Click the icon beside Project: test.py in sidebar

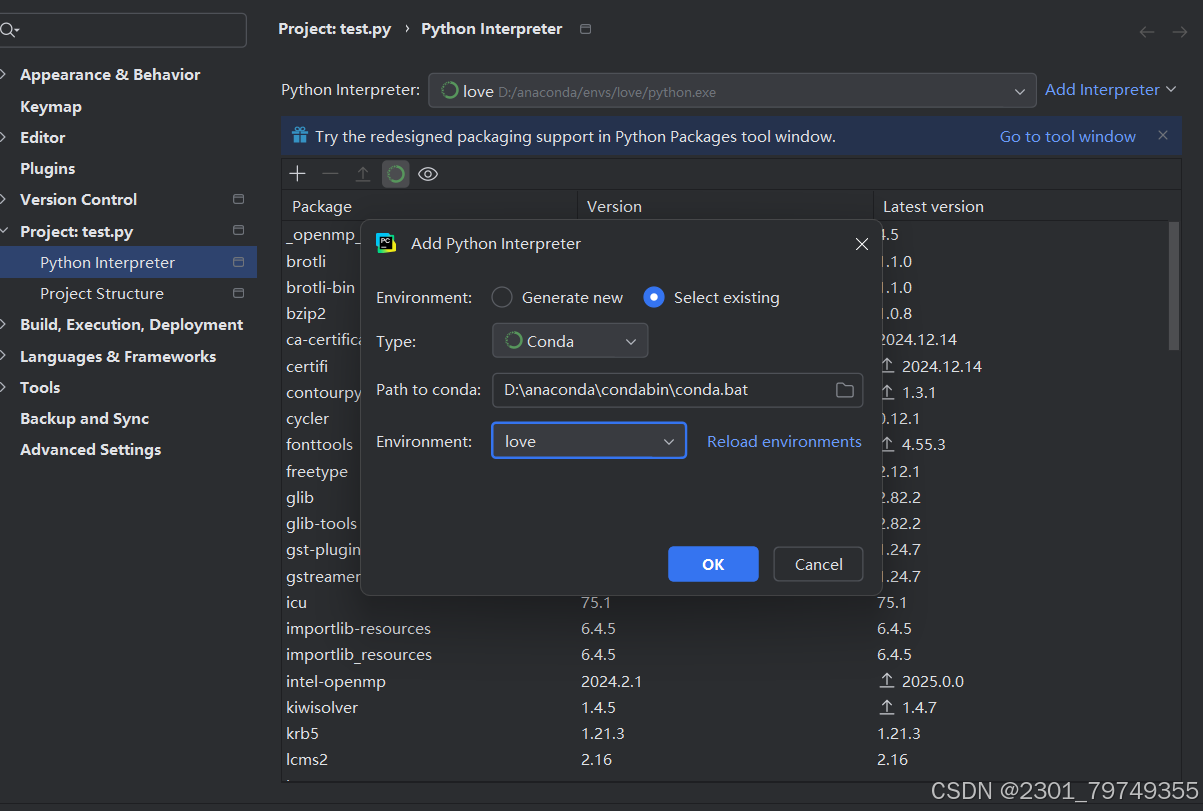(x=238, y=230)
